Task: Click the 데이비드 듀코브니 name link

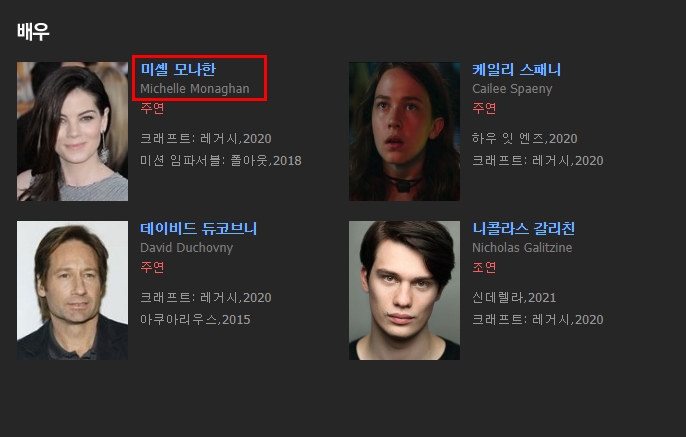Action: coord(199,228)
